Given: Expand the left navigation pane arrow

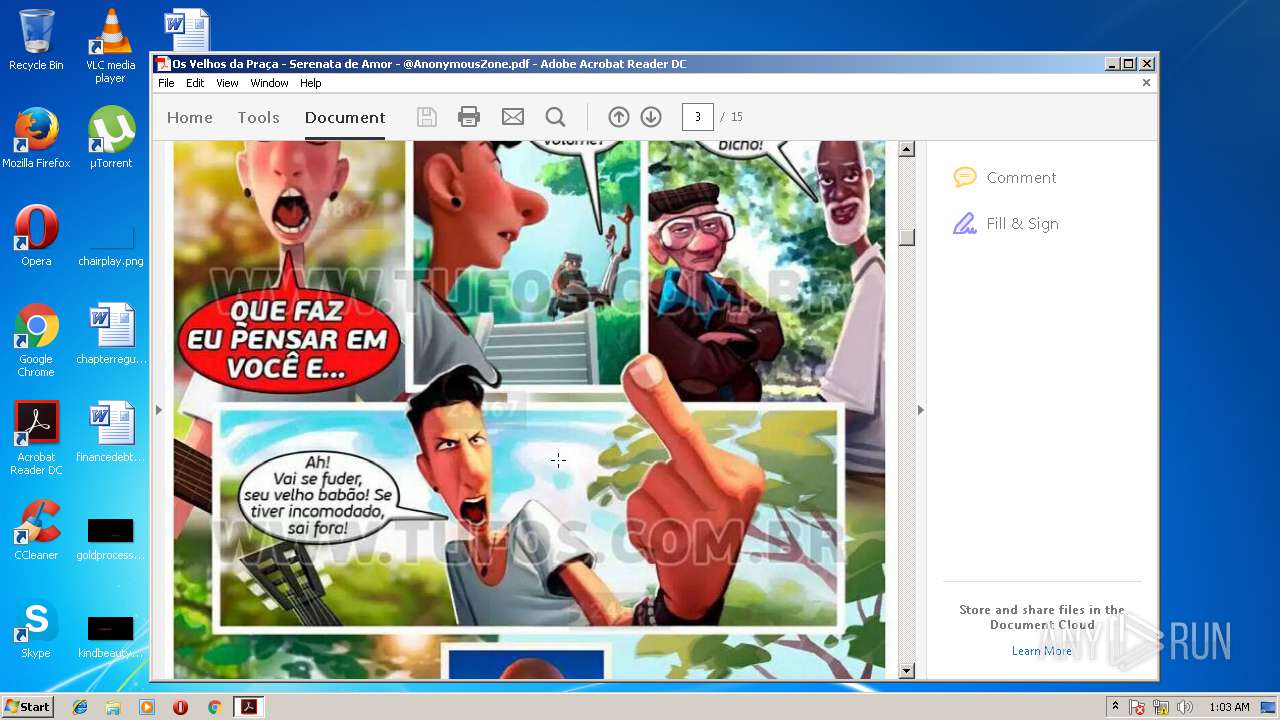Looking at the screenshot, I should [x=158, y=410].
